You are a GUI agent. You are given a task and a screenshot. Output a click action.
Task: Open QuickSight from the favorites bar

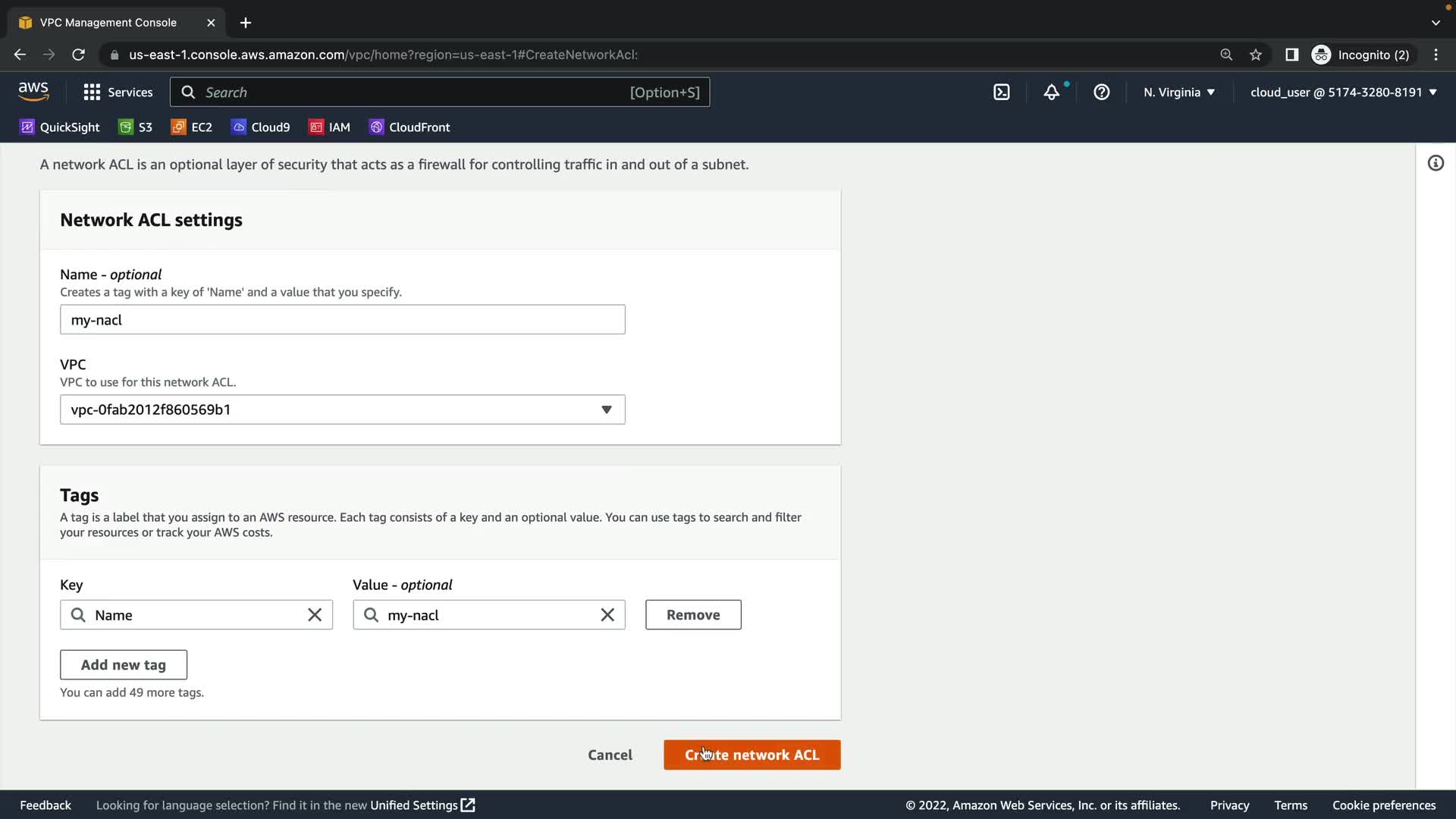pos(60,127)
